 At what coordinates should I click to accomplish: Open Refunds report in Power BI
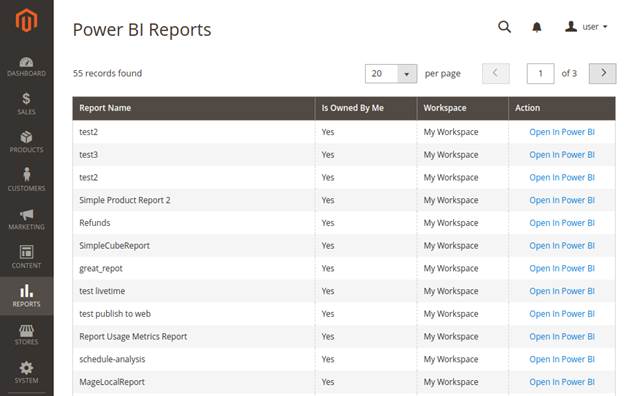pos(562,223)
